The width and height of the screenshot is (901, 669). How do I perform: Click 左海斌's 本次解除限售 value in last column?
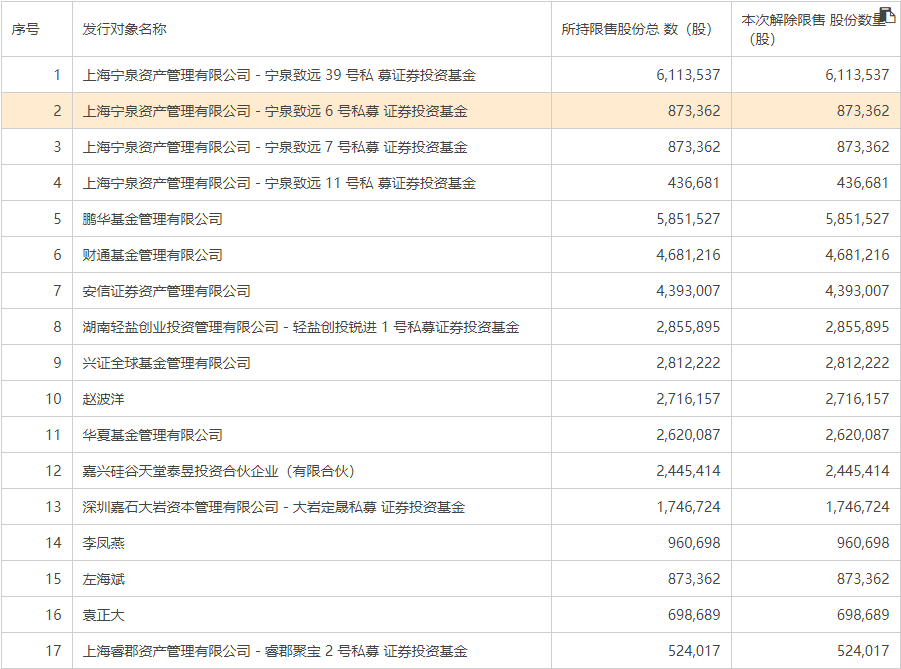click(x=857, y=579)
